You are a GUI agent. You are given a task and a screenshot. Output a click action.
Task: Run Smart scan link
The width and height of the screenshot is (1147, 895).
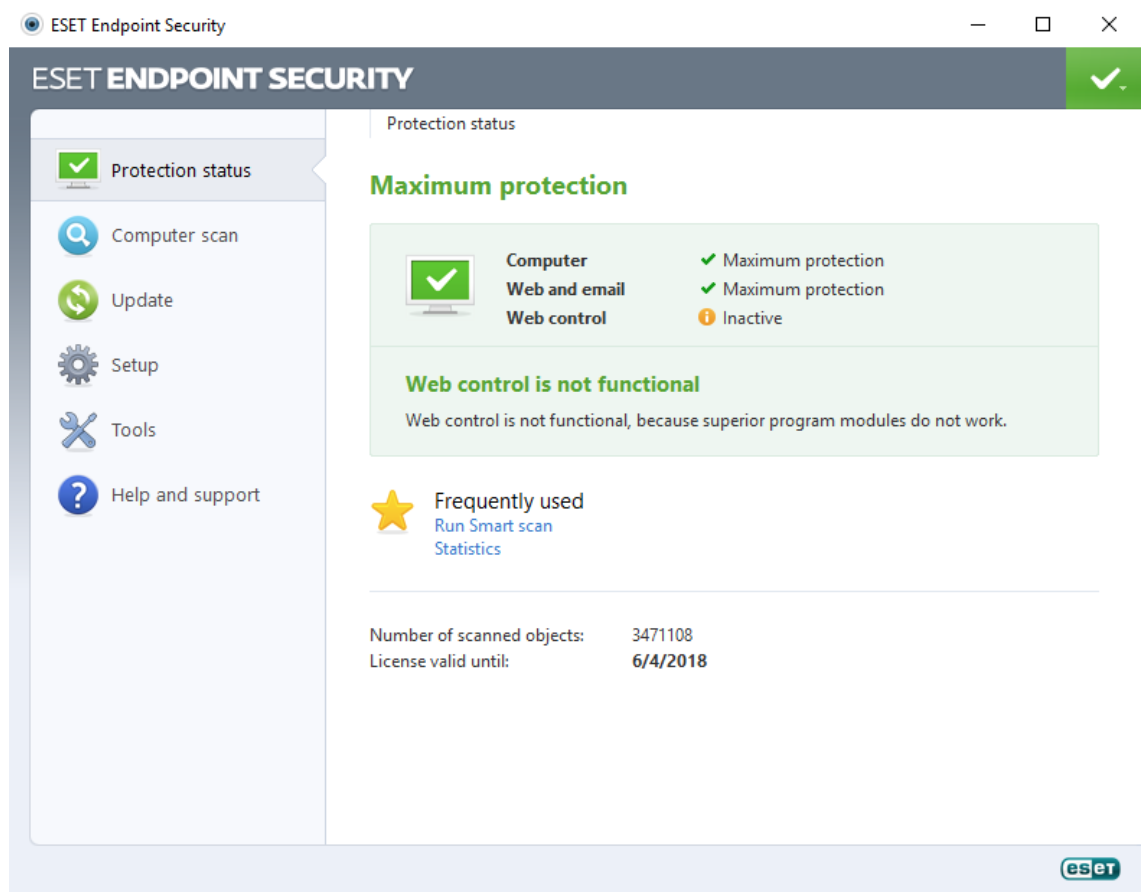pos(493,526)
